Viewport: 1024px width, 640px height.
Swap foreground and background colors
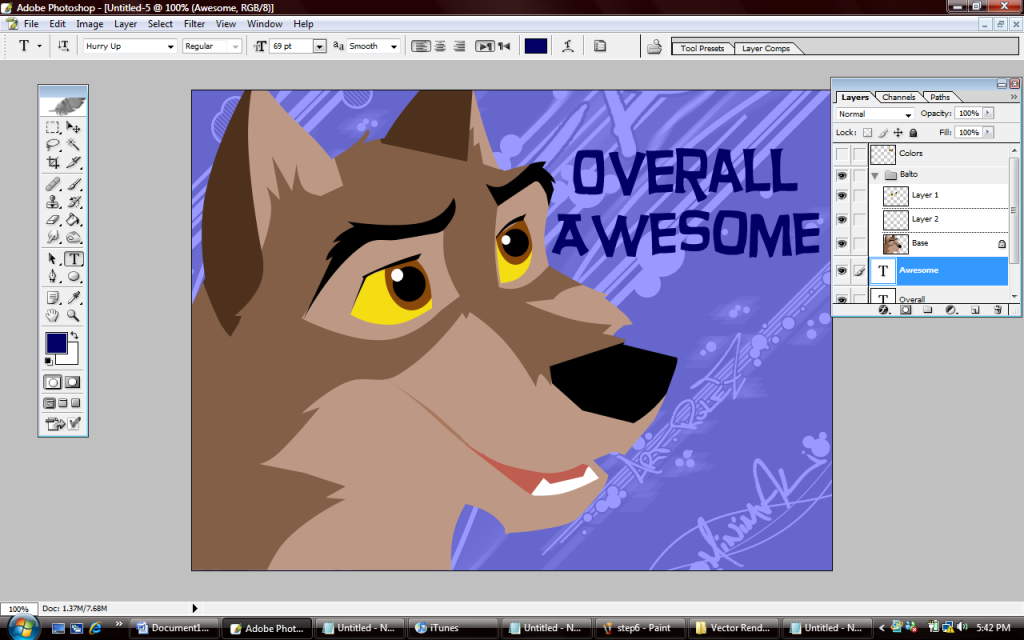pos(74,336)
